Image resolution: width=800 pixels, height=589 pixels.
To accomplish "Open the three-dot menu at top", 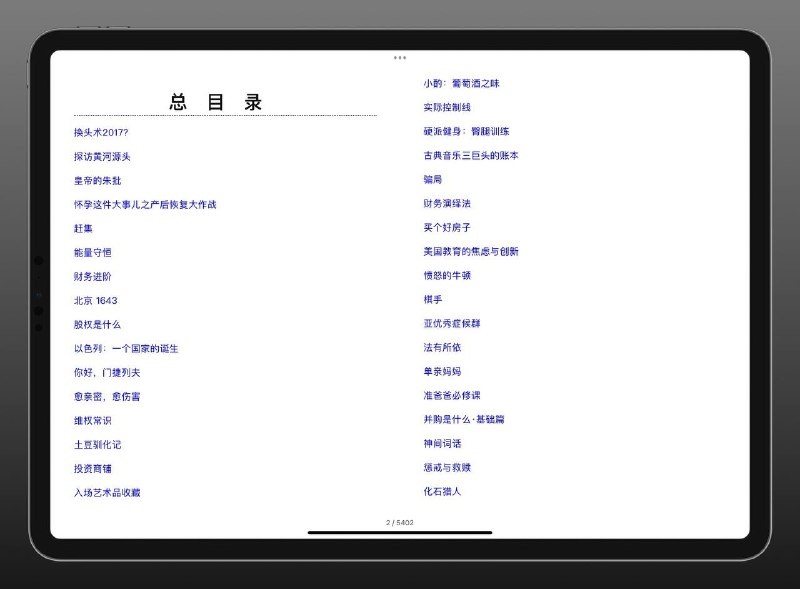I will [401, 58].
